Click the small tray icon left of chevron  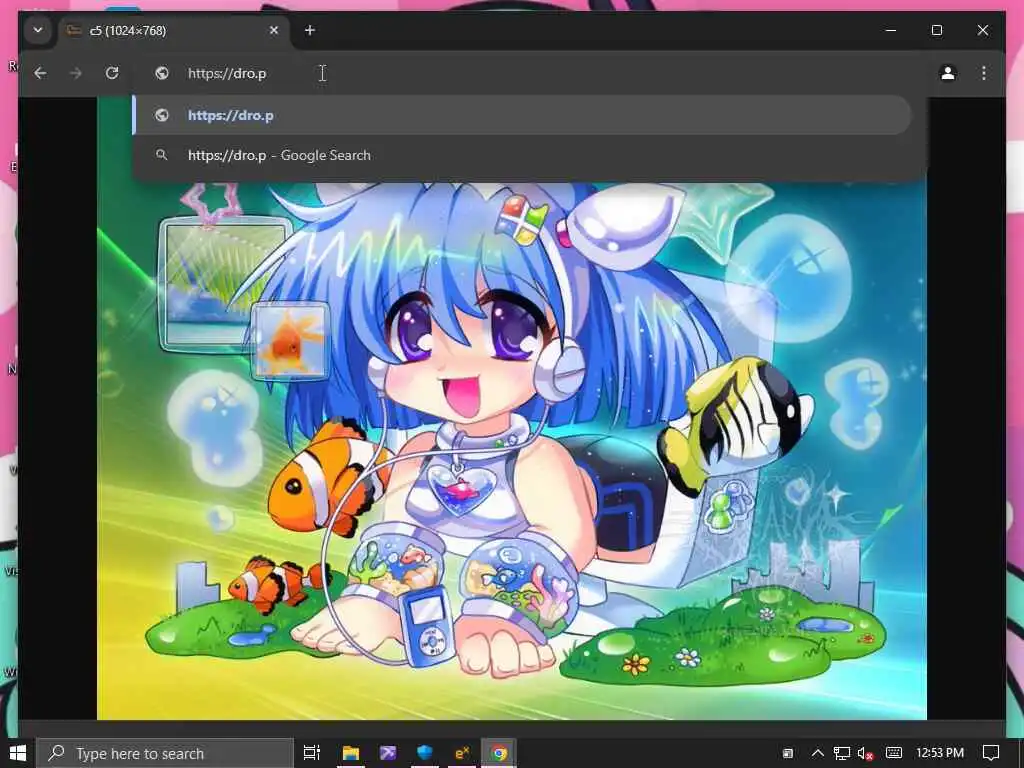click(x=788, y=754)
